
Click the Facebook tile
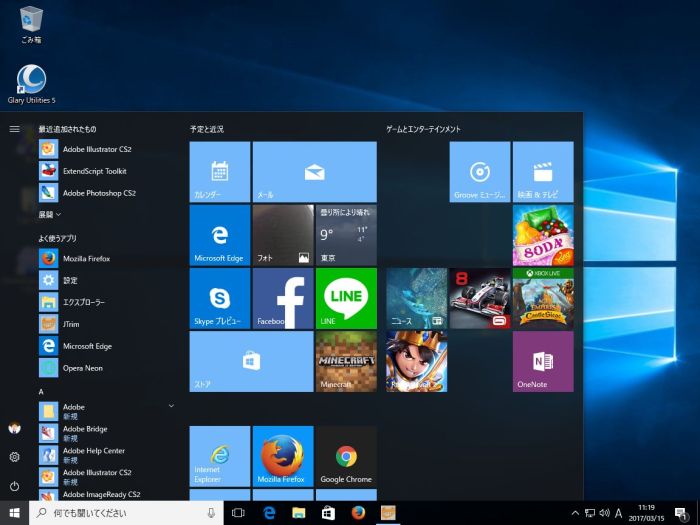tap(283, 298)
